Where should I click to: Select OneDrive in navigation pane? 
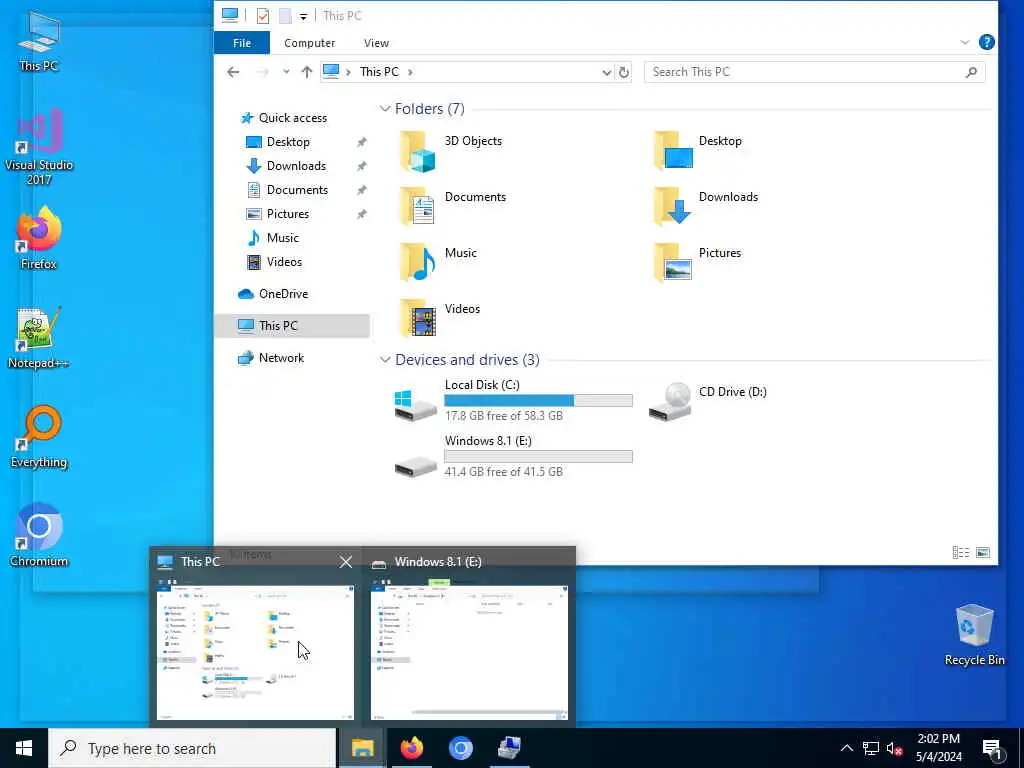coord(283,294)
